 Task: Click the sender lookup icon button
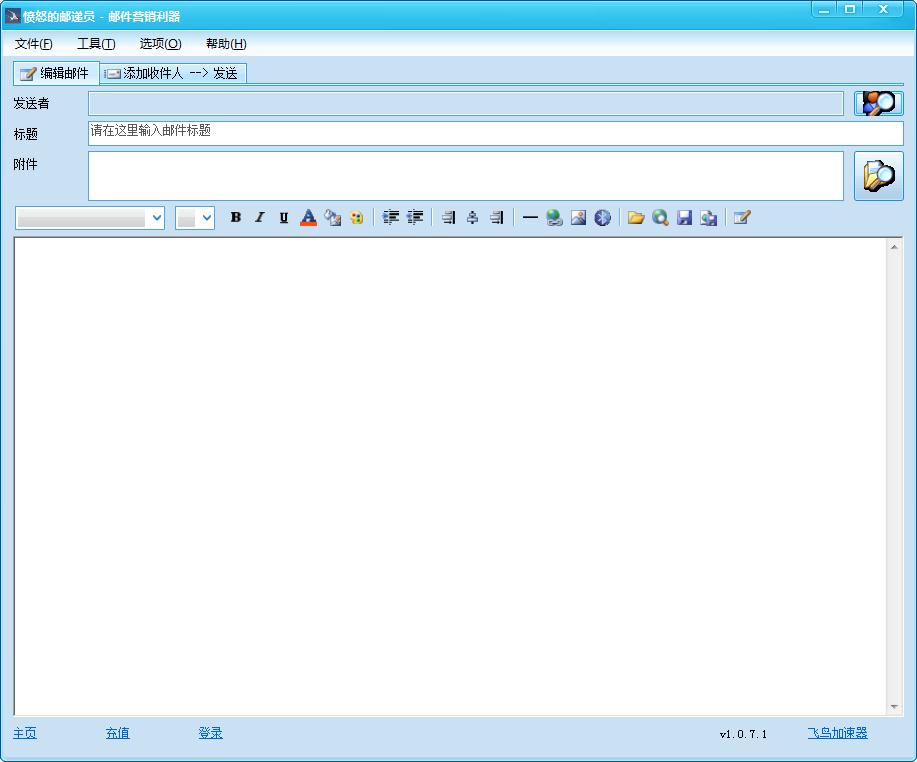tap(878, 103)
